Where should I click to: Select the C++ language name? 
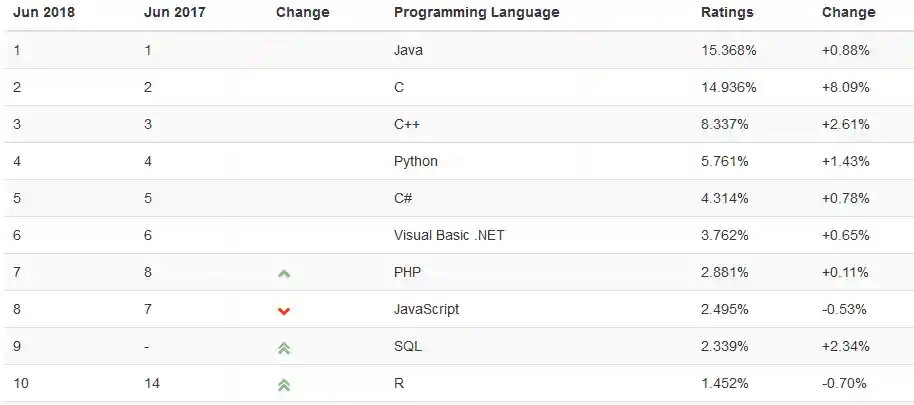[x=407, y=124]
